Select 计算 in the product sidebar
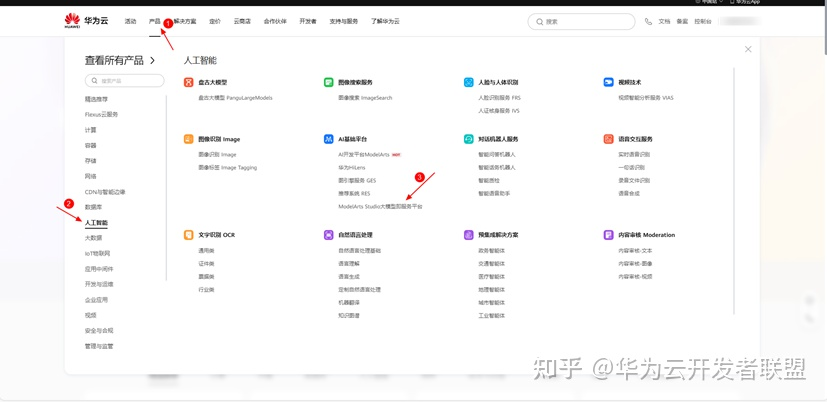The image size is (827, 402). (91, 130)
